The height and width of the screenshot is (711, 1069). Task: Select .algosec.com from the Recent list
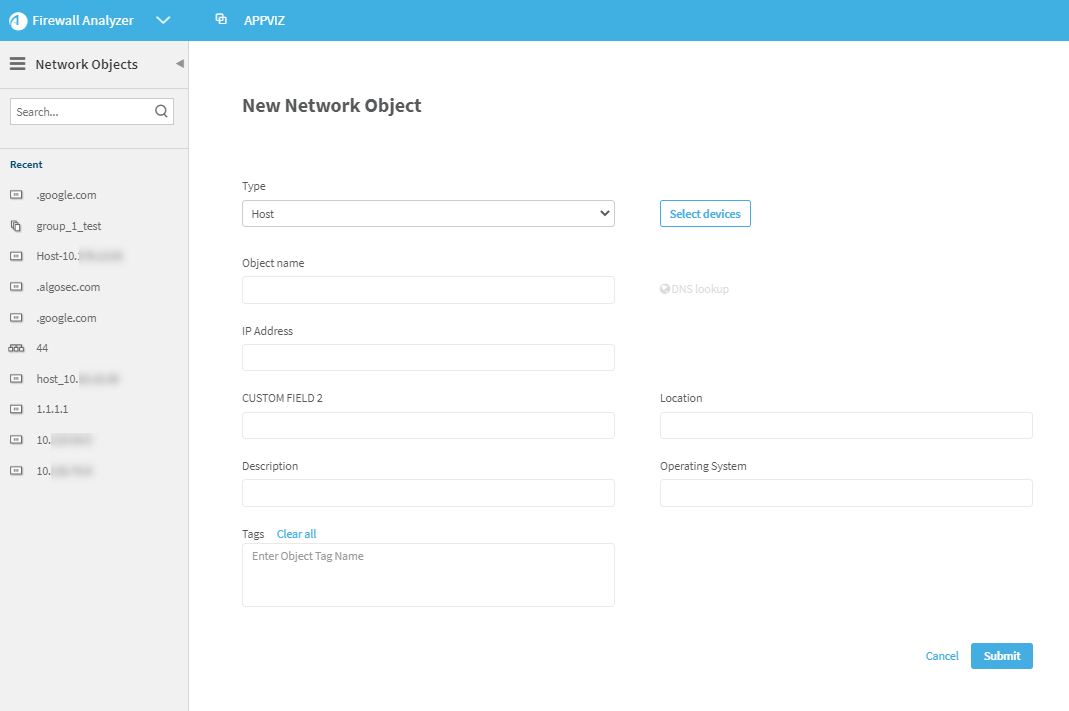click(68, 287)
